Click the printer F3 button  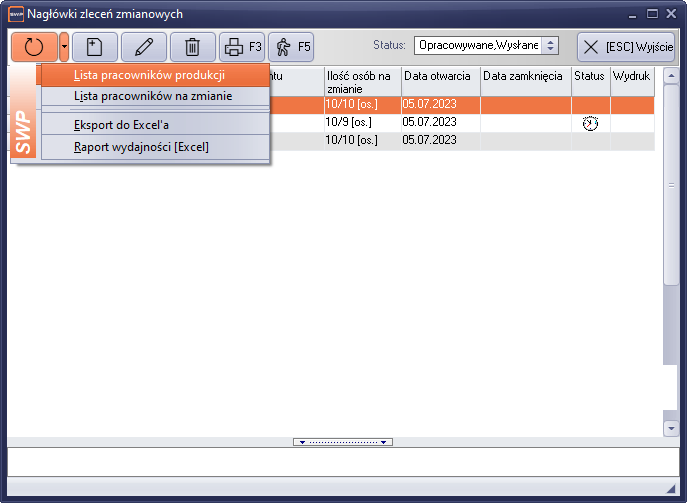pos(241,47)
